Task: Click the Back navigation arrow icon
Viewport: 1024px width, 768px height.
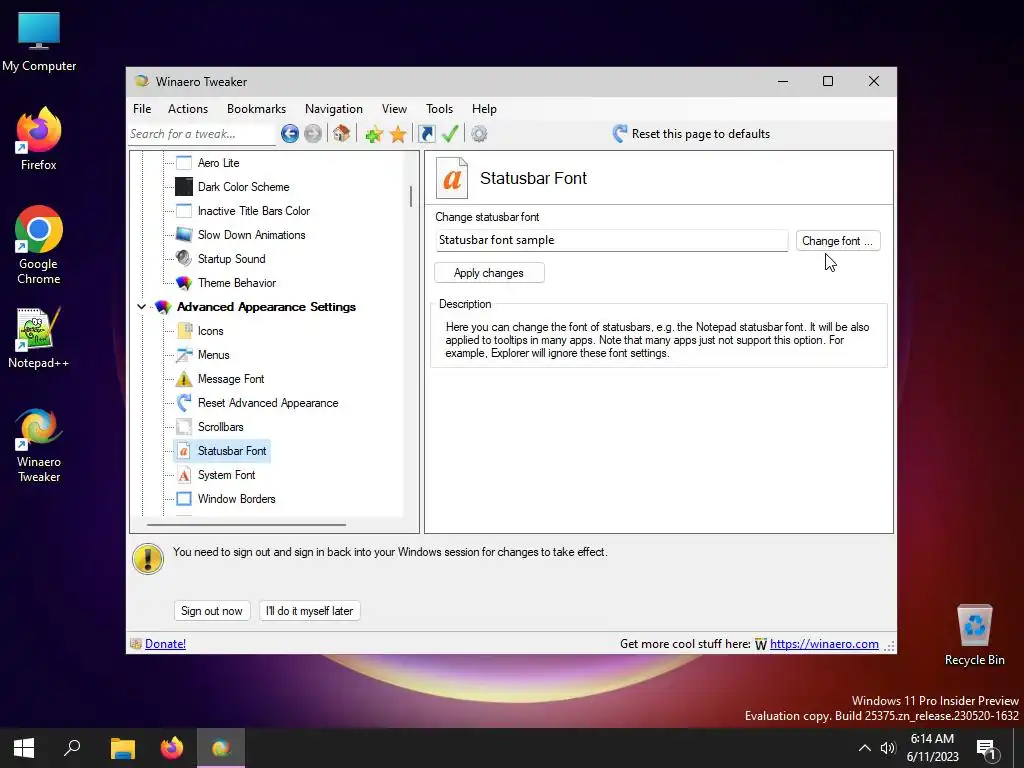Action: [290, 134]
